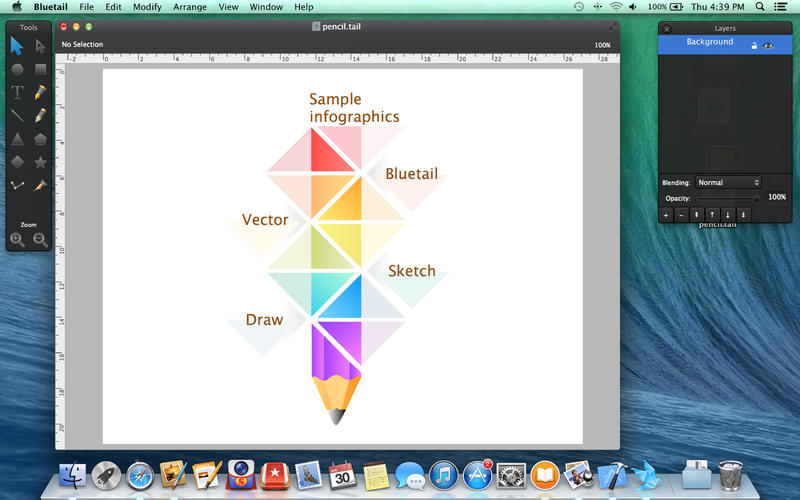Select the straight line tool
The image size is (800, 500).
pyautogui.click(x=17, y=116)
